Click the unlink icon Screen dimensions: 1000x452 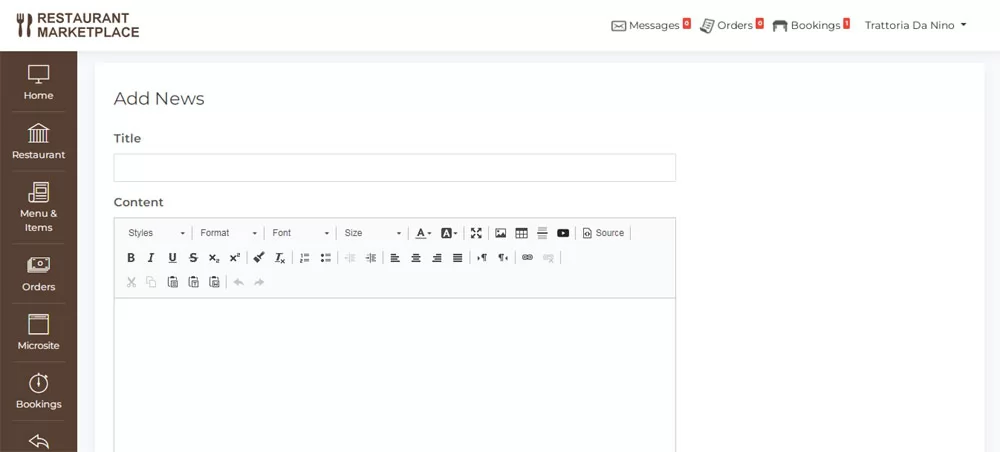[548, 258]
